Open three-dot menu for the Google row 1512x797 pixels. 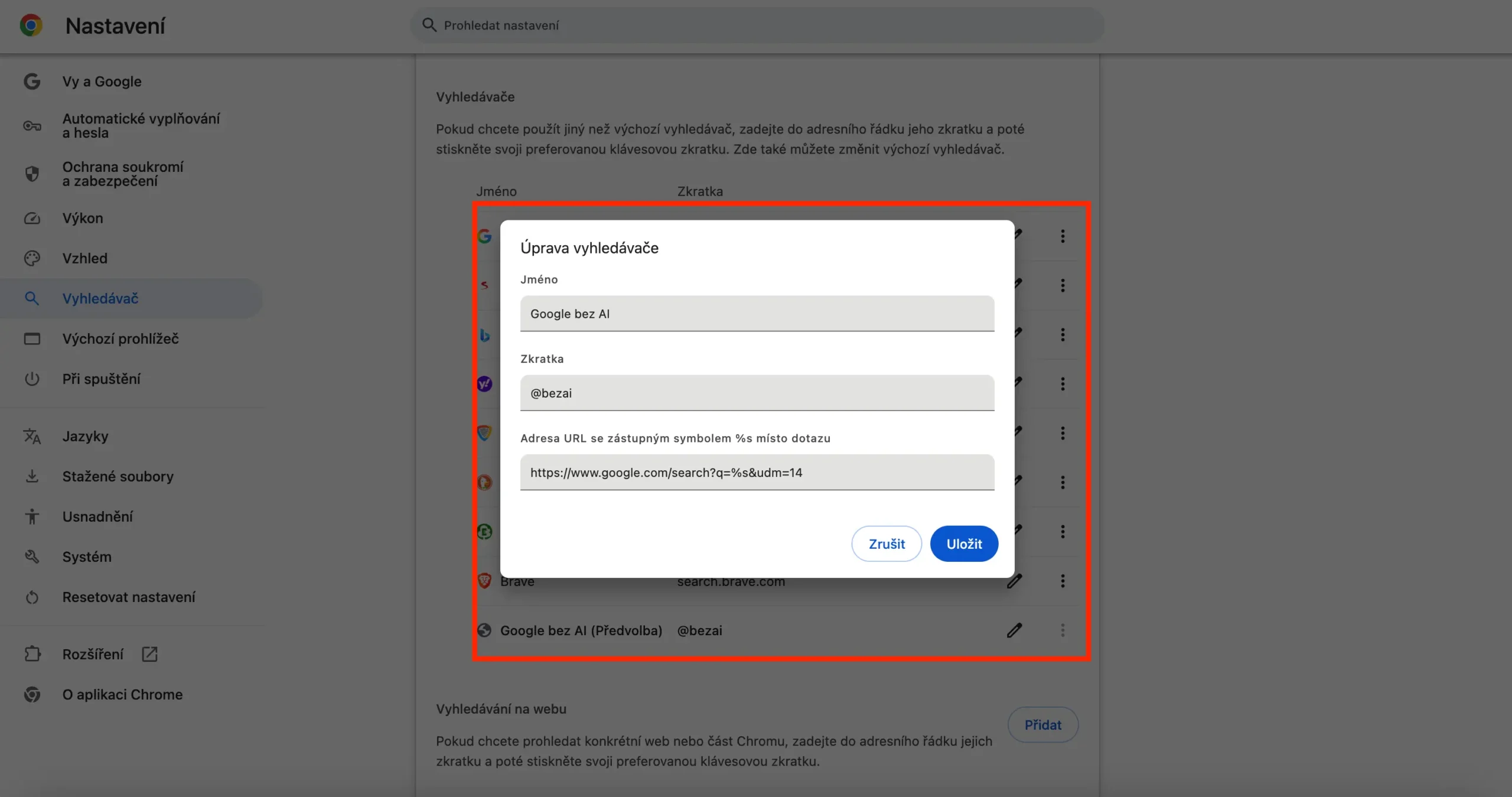click(1063, 236)
